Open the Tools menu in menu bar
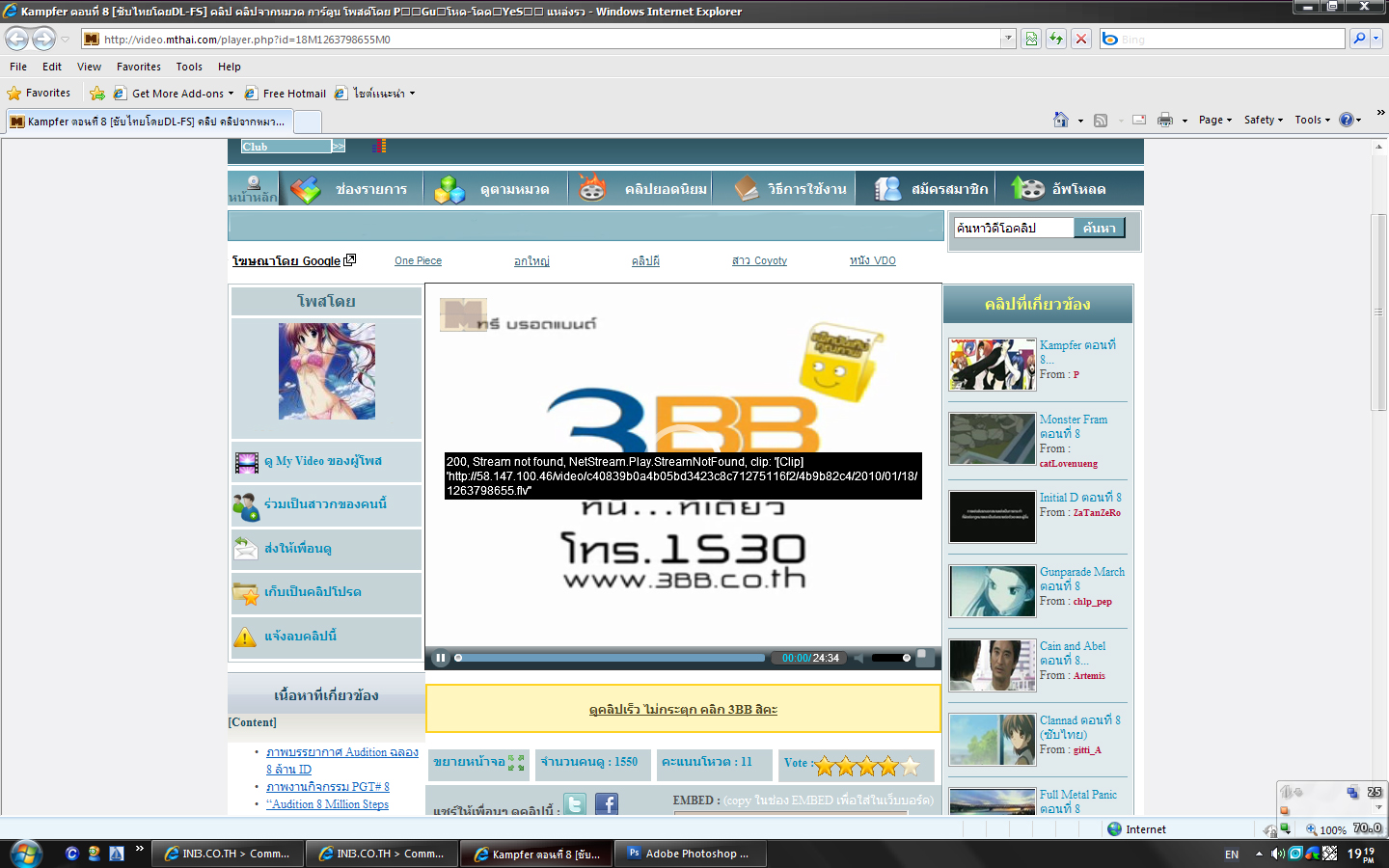The image size is (1389, 868). point(189,67)
